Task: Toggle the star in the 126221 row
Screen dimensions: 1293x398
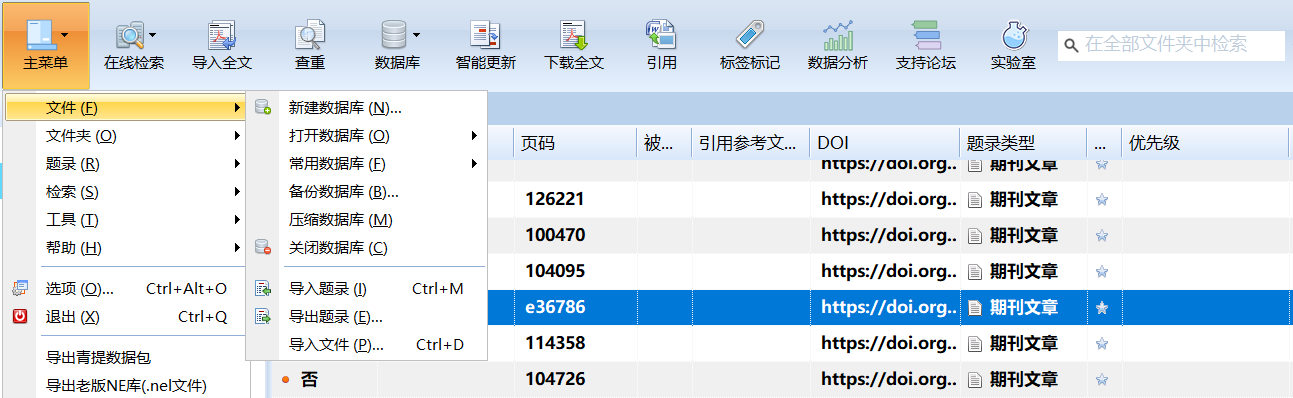Action: click(x=1102, y=199)
